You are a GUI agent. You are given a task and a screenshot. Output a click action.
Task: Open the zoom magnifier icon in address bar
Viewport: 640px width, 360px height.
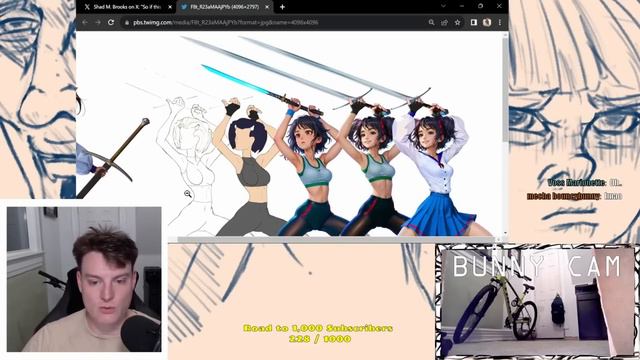(x=431, y=22)
